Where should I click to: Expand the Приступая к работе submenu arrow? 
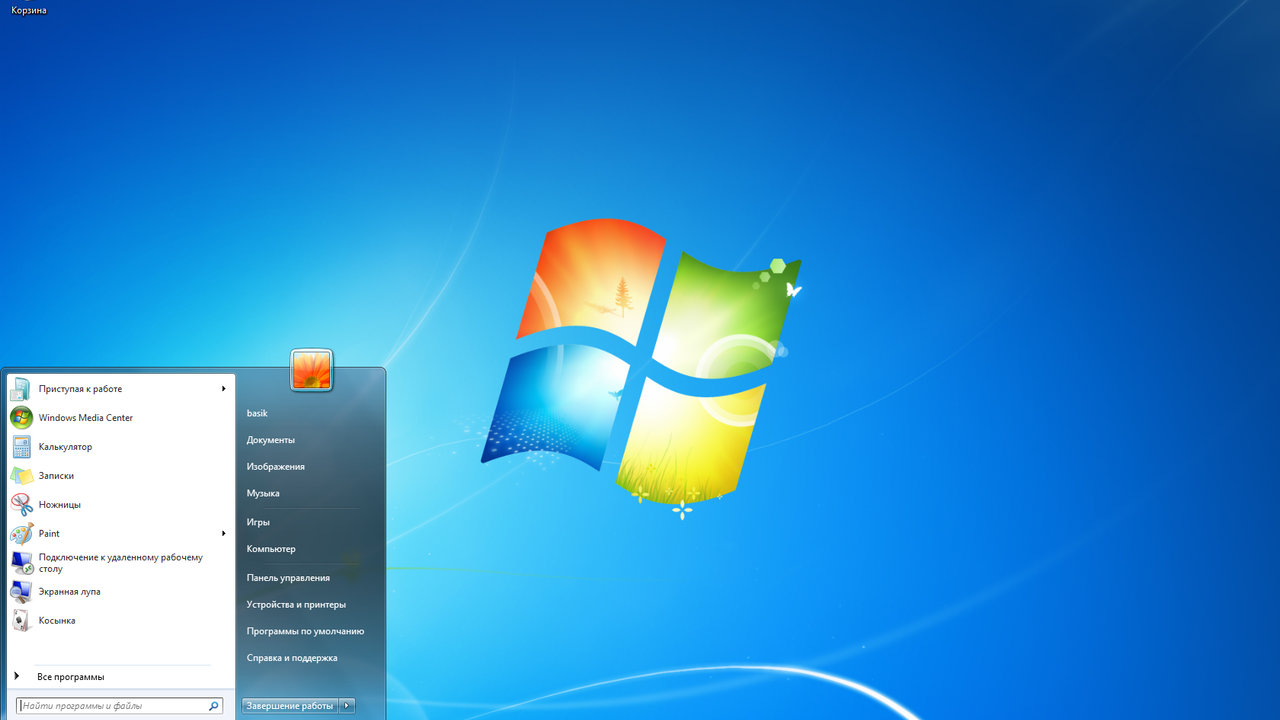[224, 389]
